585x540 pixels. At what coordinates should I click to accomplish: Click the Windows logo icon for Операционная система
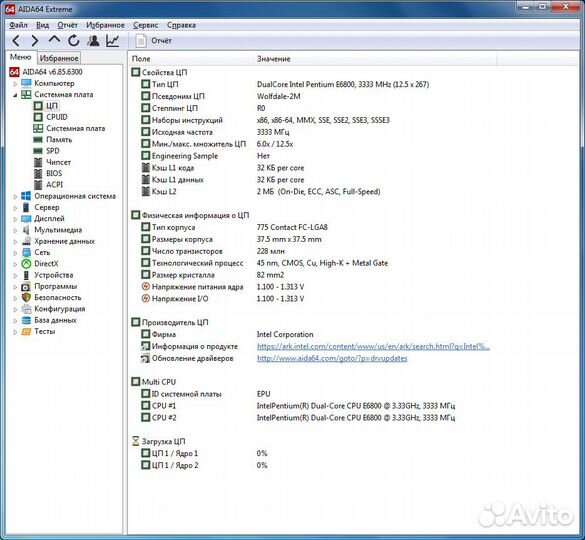26,196
